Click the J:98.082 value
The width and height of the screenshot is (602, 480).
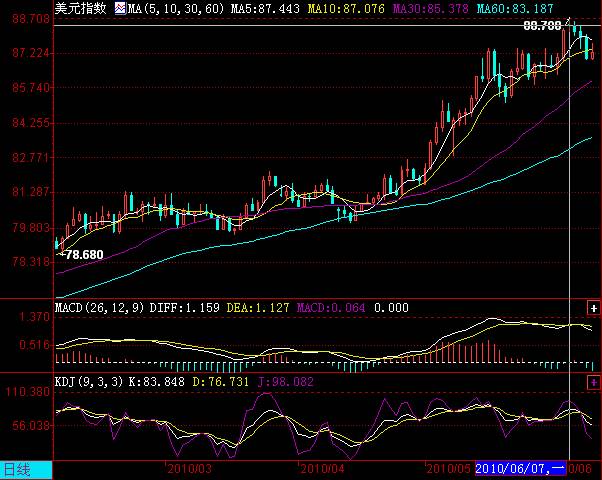click(x=286, y=382)
